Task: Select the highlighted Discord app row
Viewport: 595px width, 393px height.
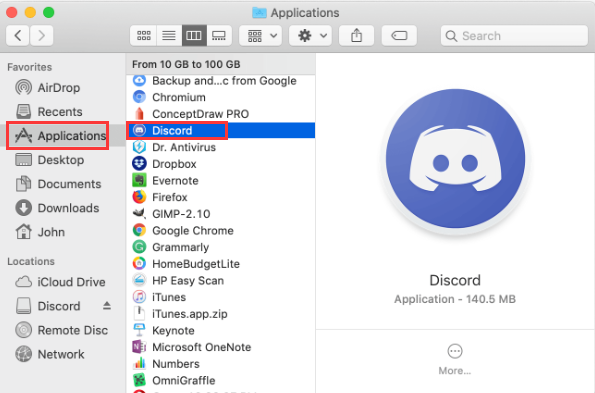Action: point(220,131)
